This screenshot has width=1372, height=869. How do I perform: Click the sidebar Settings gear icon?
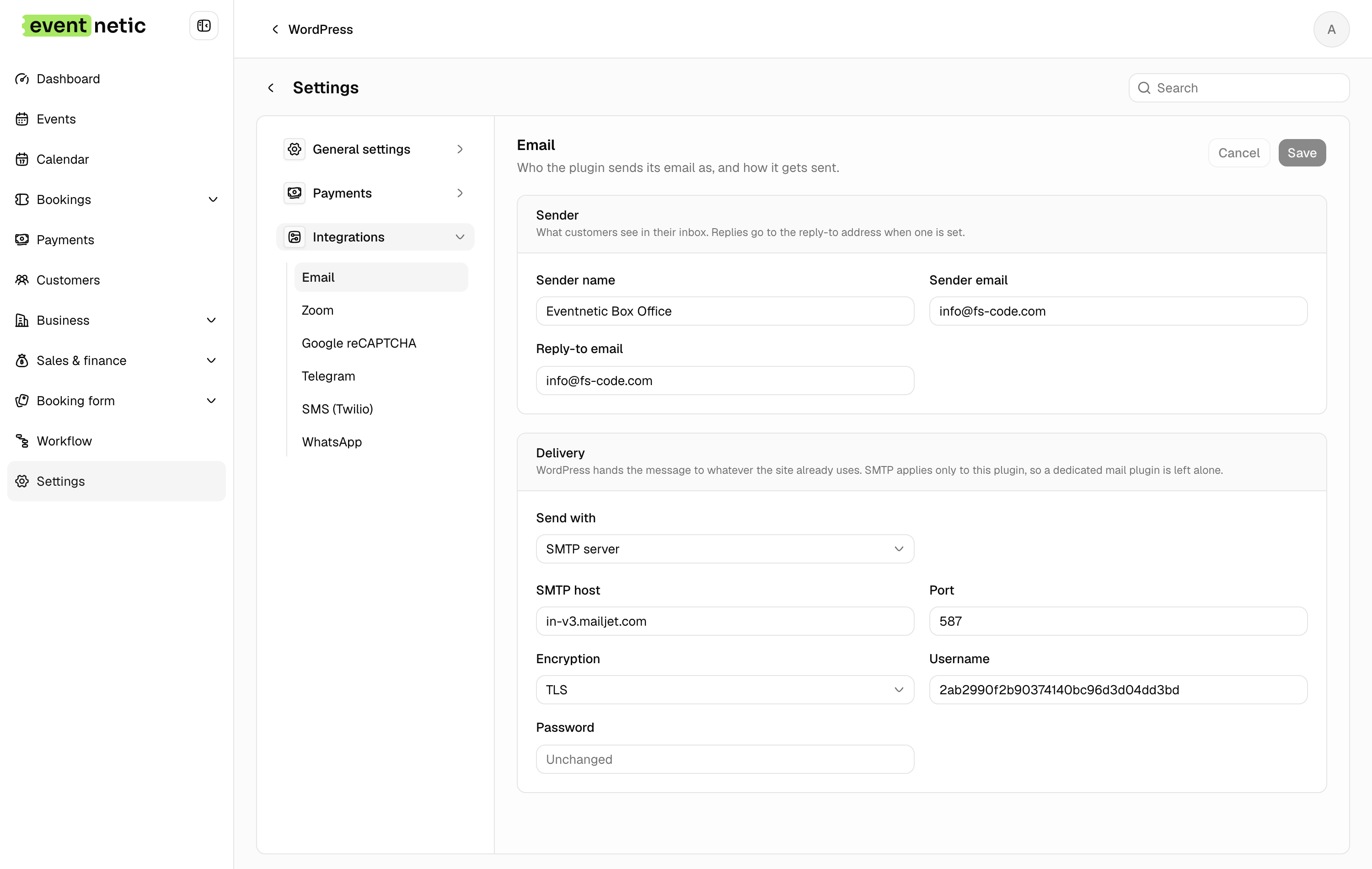pyautogui.click(x=21, y=481)
